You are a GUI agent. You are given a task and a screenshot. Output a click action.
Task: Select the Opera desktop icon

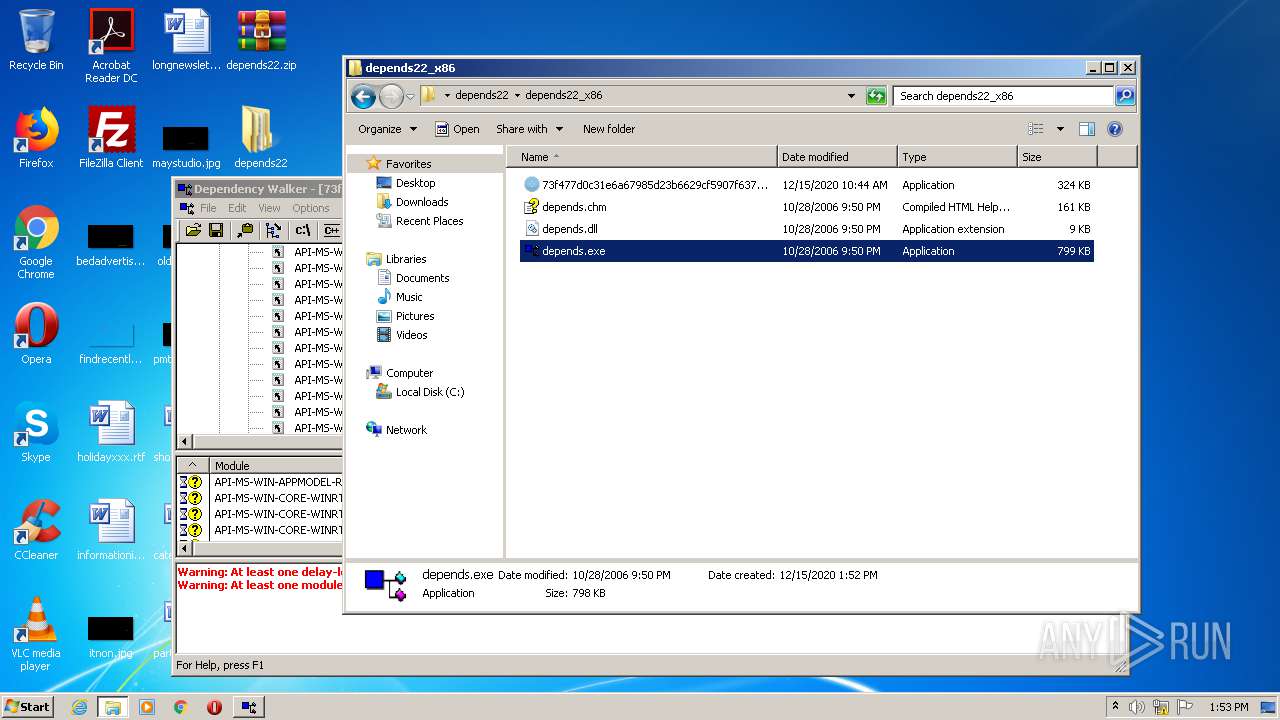36,334
